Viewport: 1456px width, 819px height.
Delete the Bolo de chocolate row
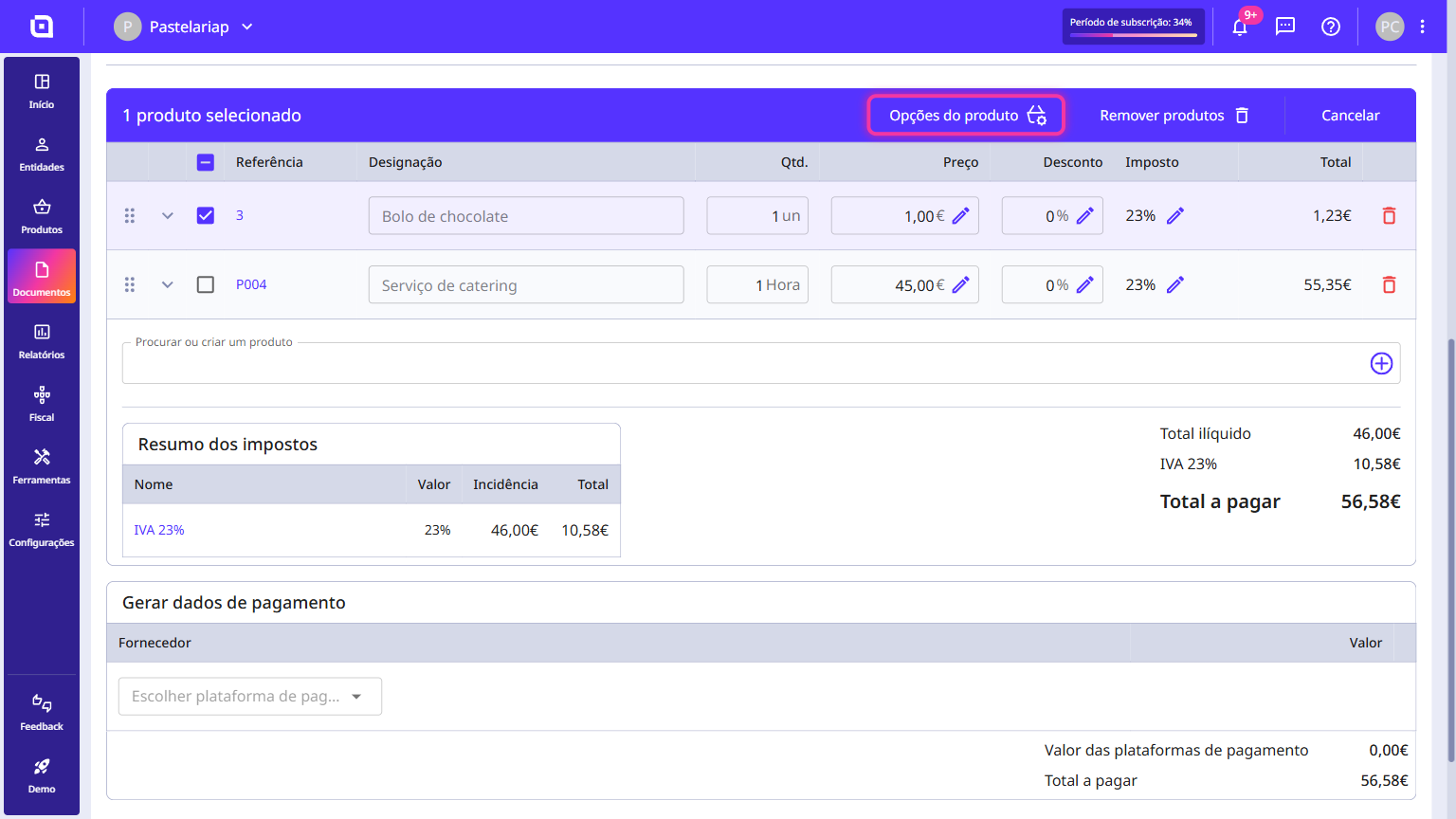pyautogui.click(x=1389, y=216)
